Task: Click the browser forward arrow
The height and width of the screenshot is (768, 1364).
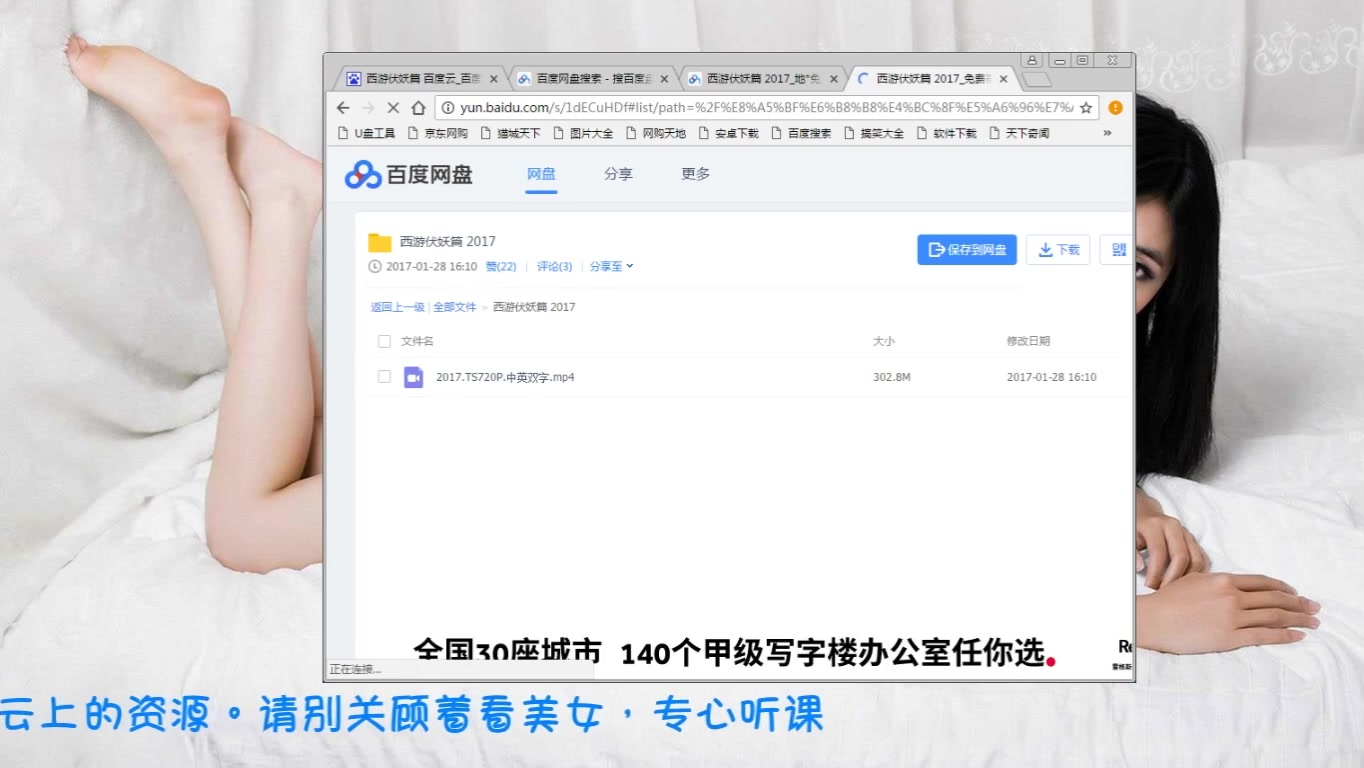Action: tap(368, 108)
